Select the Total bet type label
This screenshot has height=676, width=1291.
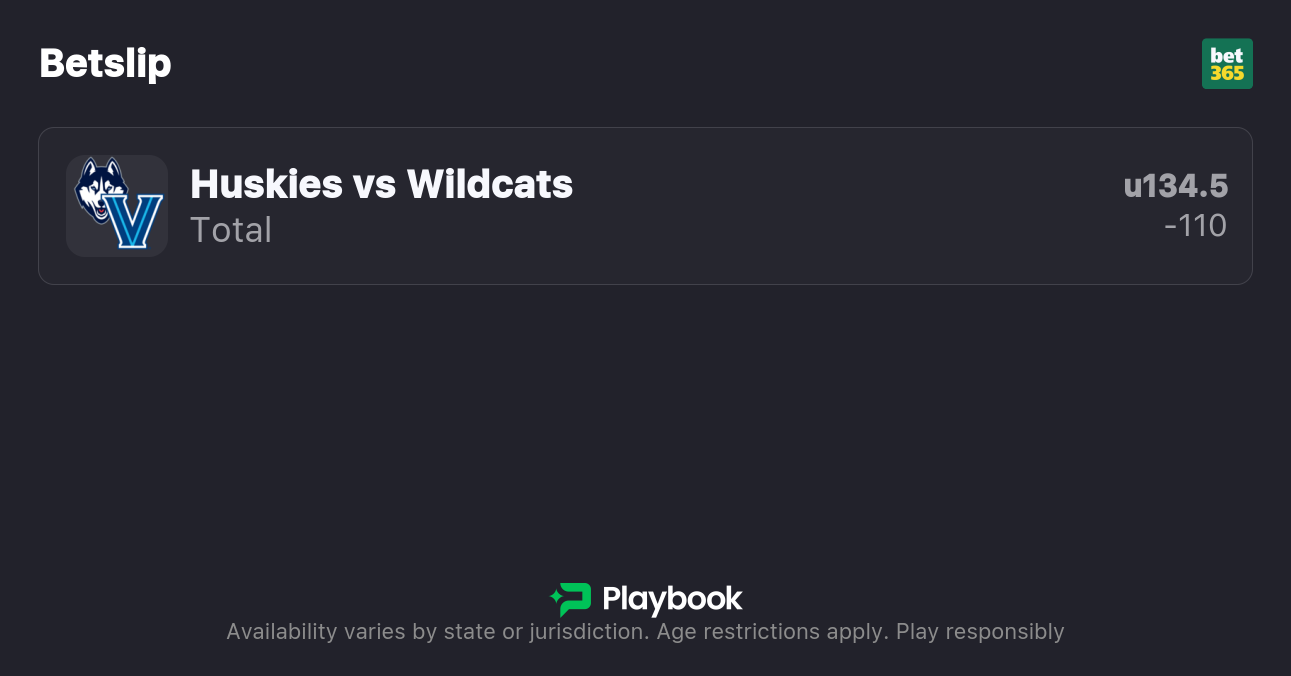click(x=231, y=230)
